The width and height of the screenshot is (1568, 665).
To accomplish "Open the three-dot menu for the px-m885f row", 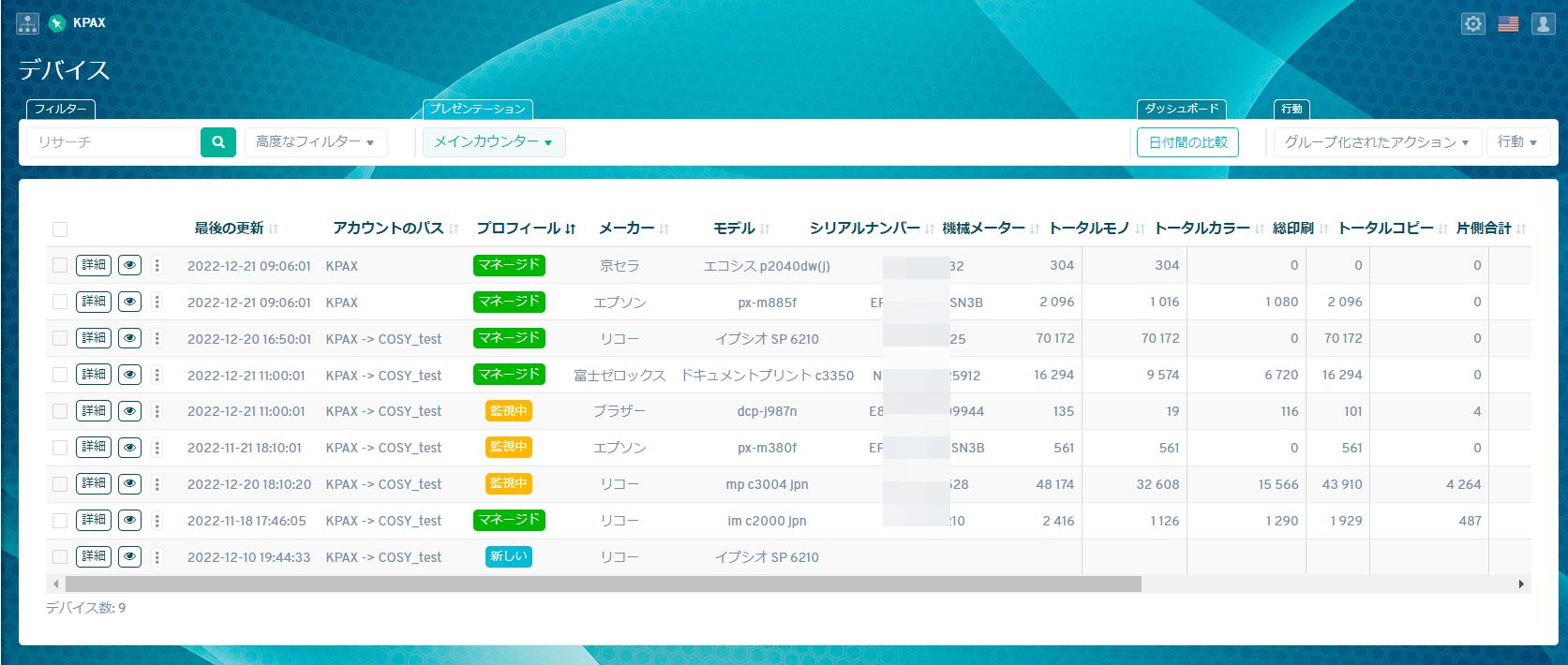I will click(157, 302).
